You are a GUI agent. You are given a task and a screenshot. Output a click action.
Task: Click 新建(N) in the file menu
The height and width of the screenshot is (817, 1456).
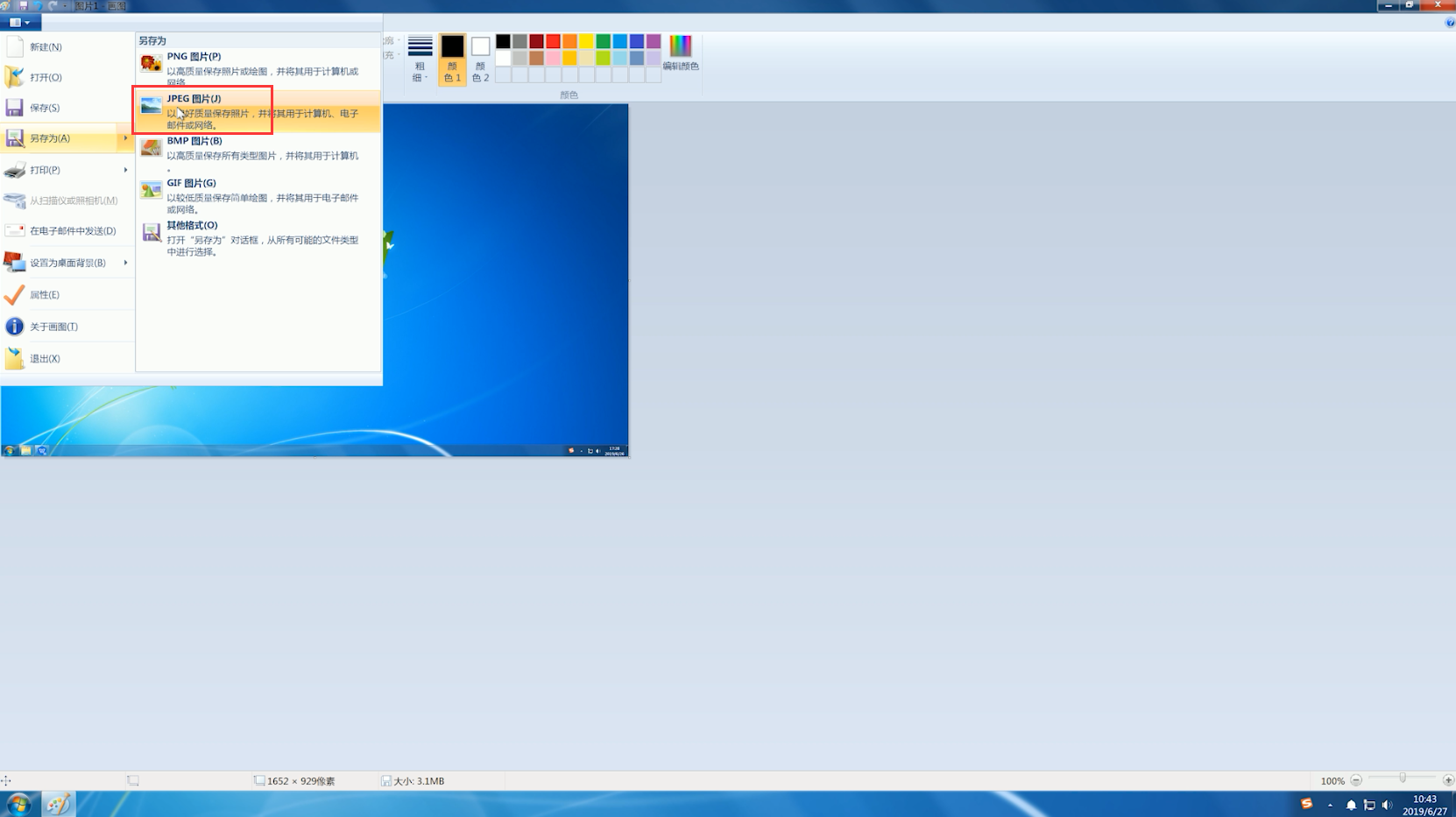(x=67, y=46)
